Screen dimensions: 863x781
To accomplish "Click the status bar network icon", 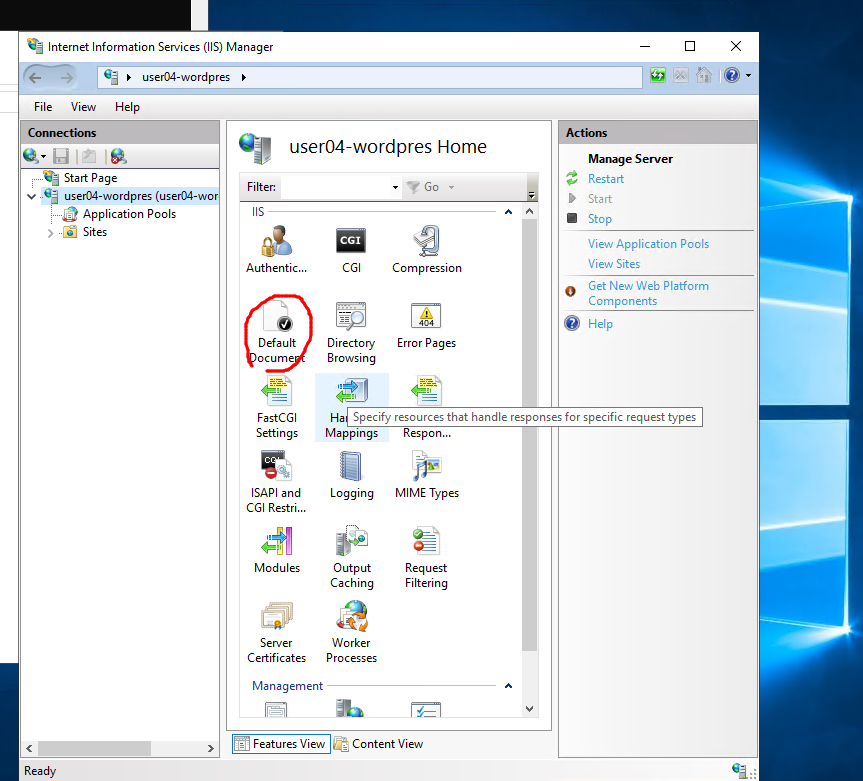I will coord(739,770).
